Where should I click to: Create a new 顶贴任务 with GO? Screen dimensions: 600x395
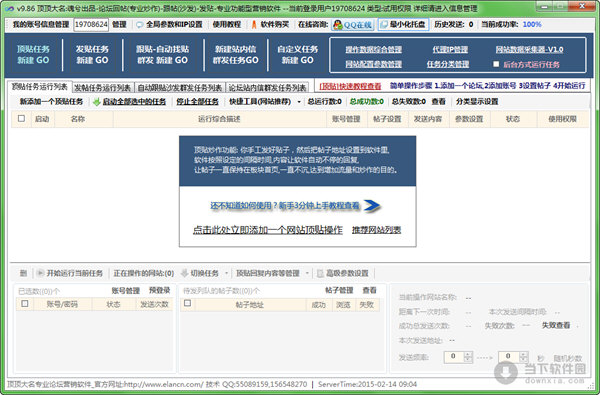click(33, 55)
